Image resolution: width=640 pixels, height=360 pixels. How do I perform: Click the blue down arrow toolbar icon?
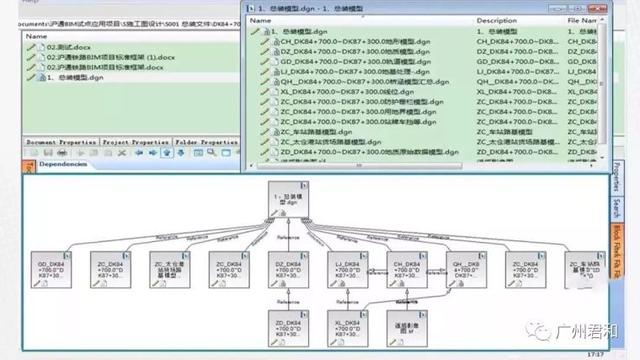[181, 153]
